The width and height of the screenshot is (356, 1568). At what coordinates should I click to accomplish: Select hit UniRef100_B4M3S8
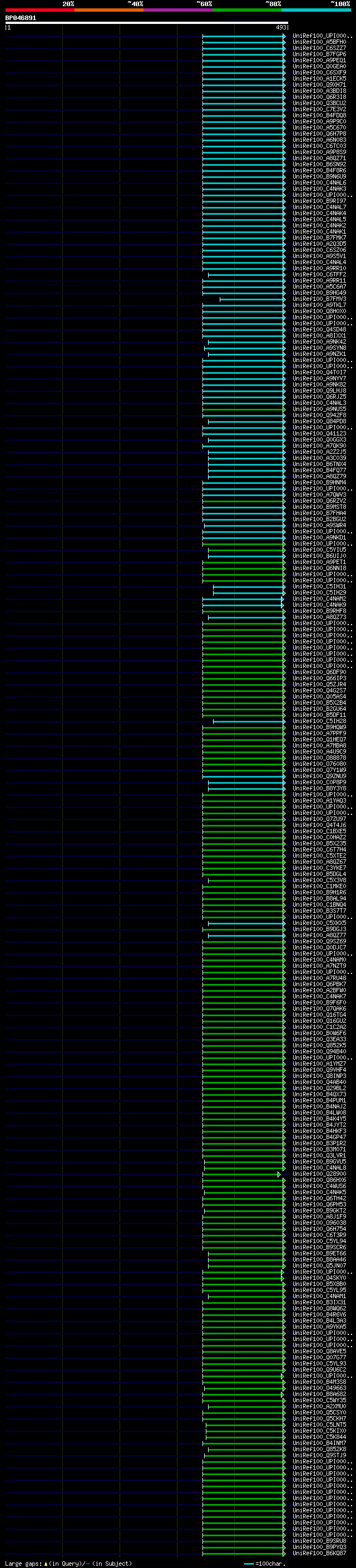pos(319,1382)
